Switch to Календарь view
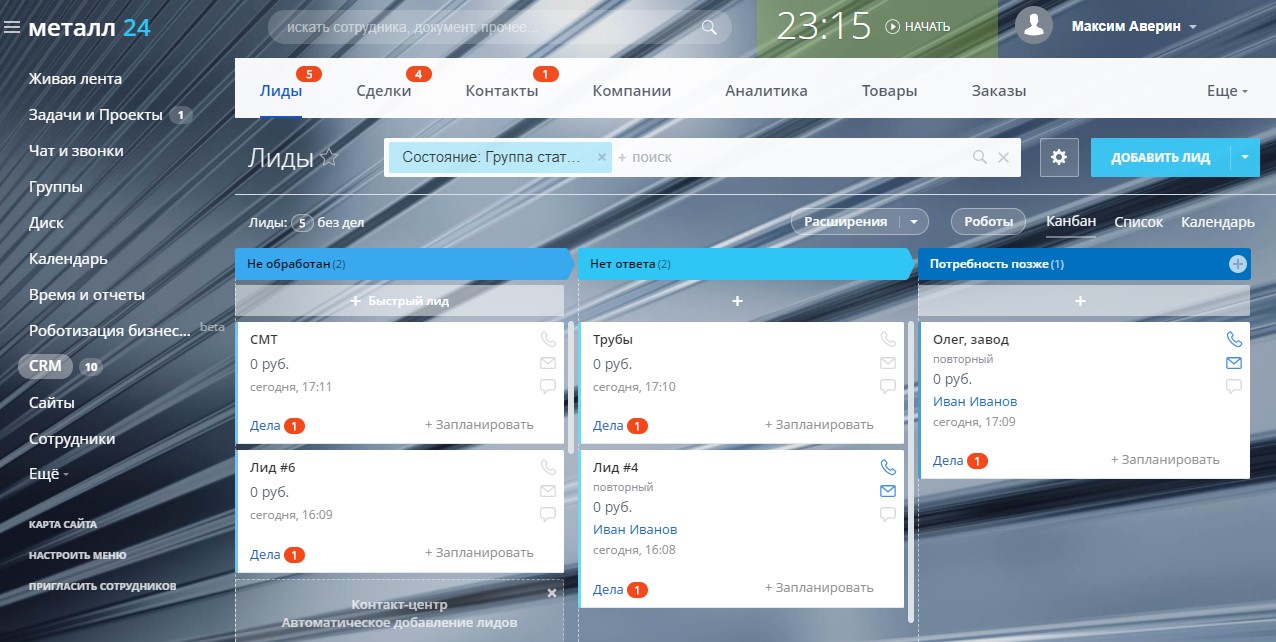1276x642 pixels. pos(1218,222)
